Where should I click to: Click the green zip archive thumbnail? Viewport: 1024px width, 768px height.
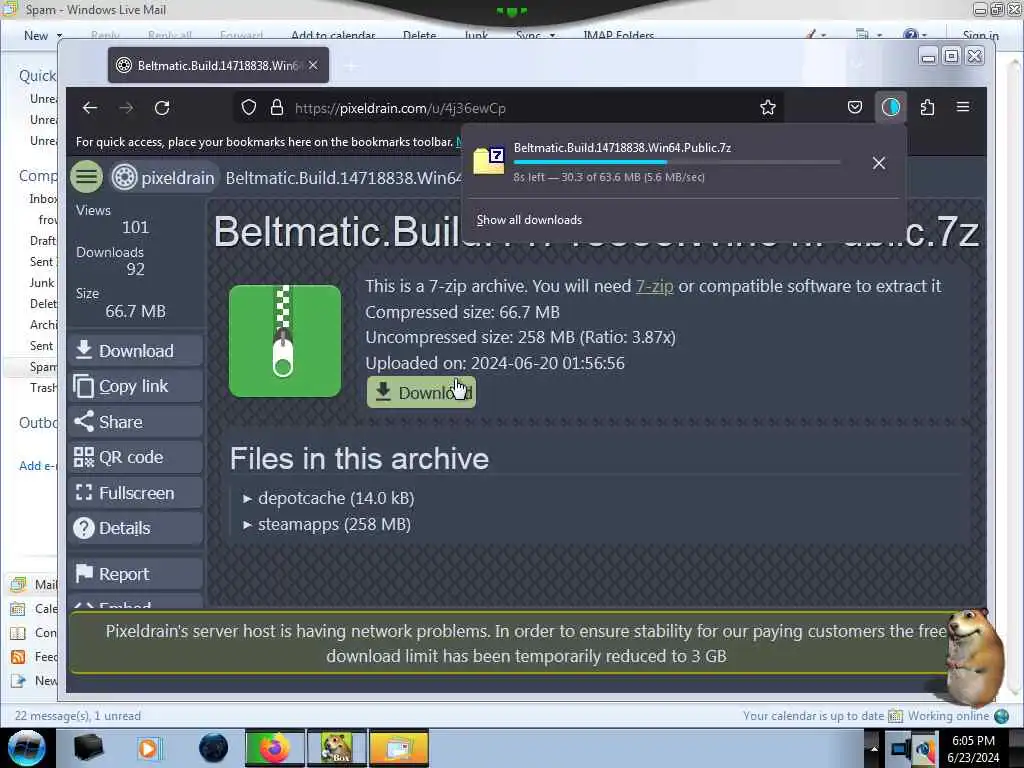click(x=285, y=341)
